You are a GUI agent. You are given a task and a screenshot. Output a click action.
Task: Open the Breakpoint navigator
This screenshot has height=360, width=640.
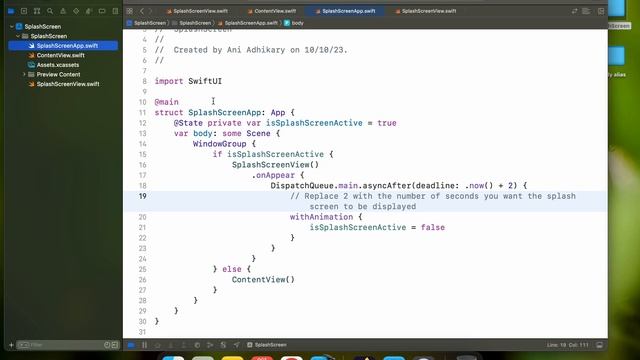pyautogui.click(x=102, y=11)
